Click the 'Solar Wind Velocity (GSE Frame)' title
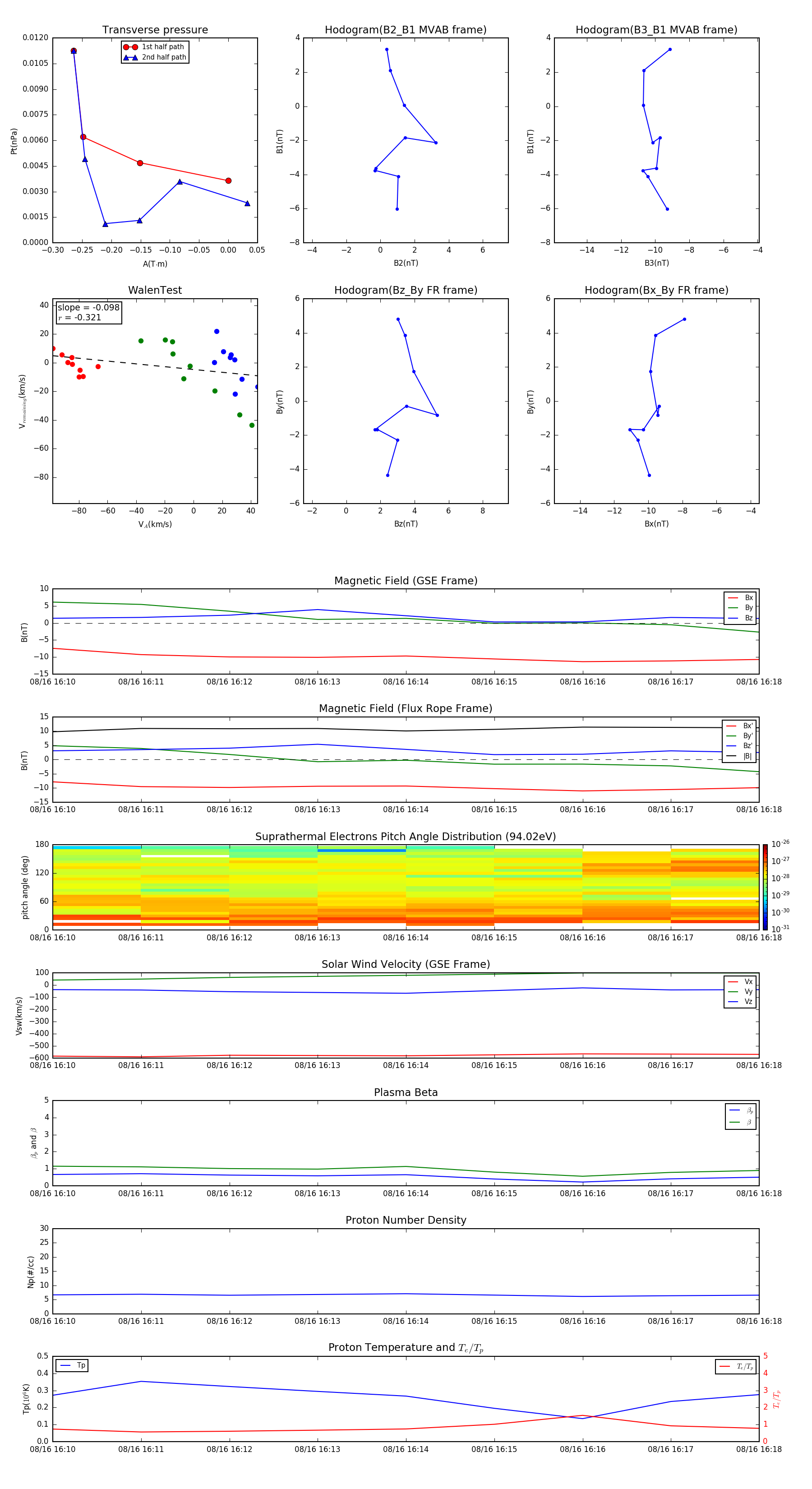This screenshot has height=1489, width=812. pos(406,965)
